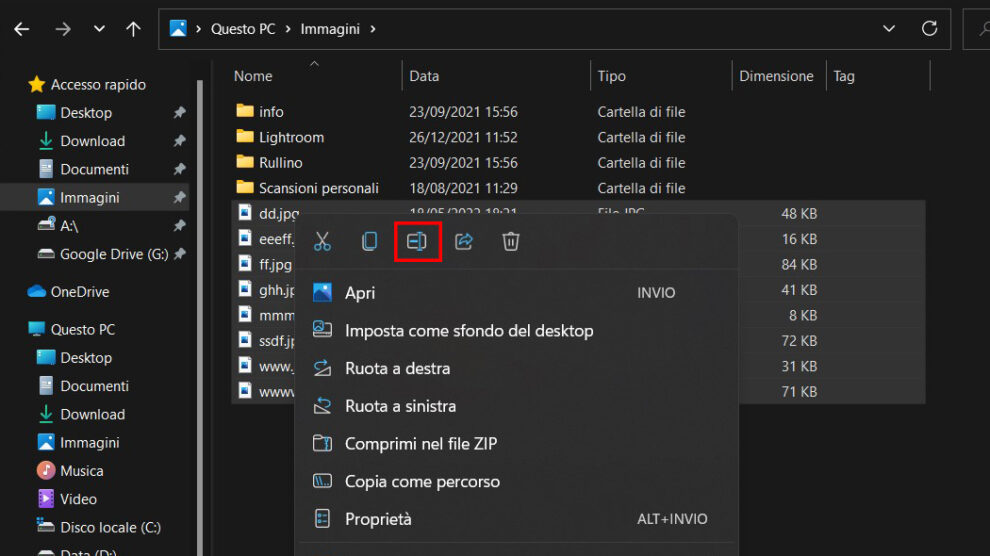Image resolution: width=990 pixels, height=556 pixels.
Task: Select Ruota a destra option
Action: [x=397, y=369]
